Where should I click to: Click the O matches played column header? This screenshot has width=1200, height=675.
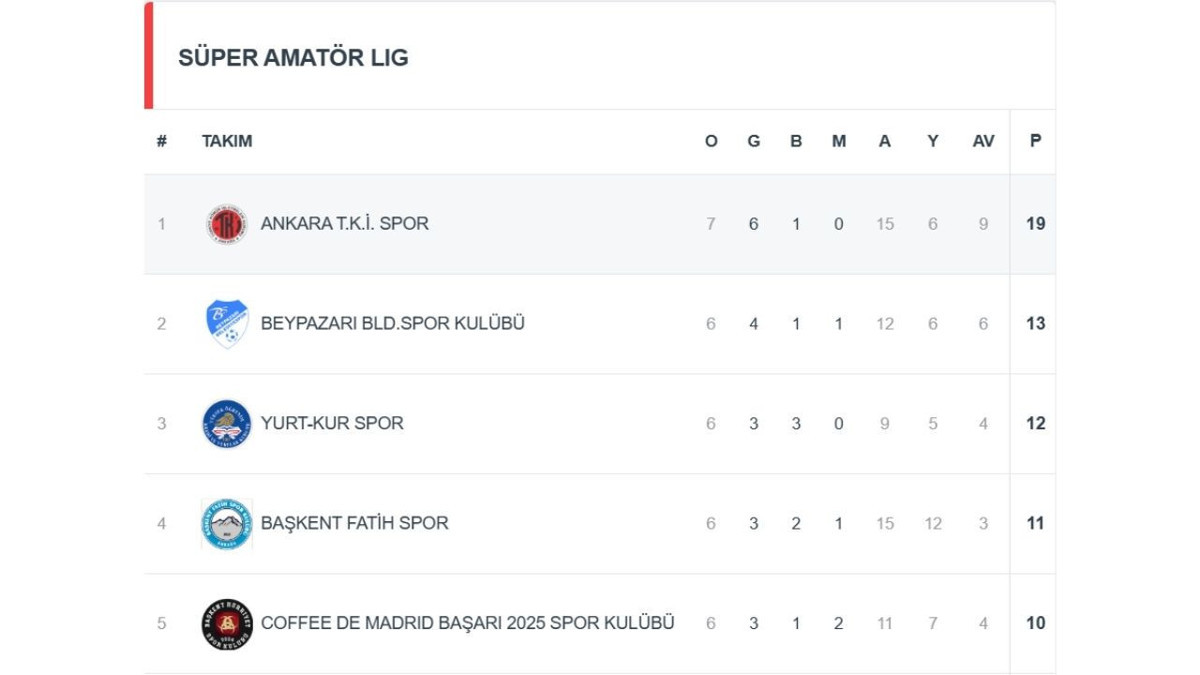coord(711,142)
